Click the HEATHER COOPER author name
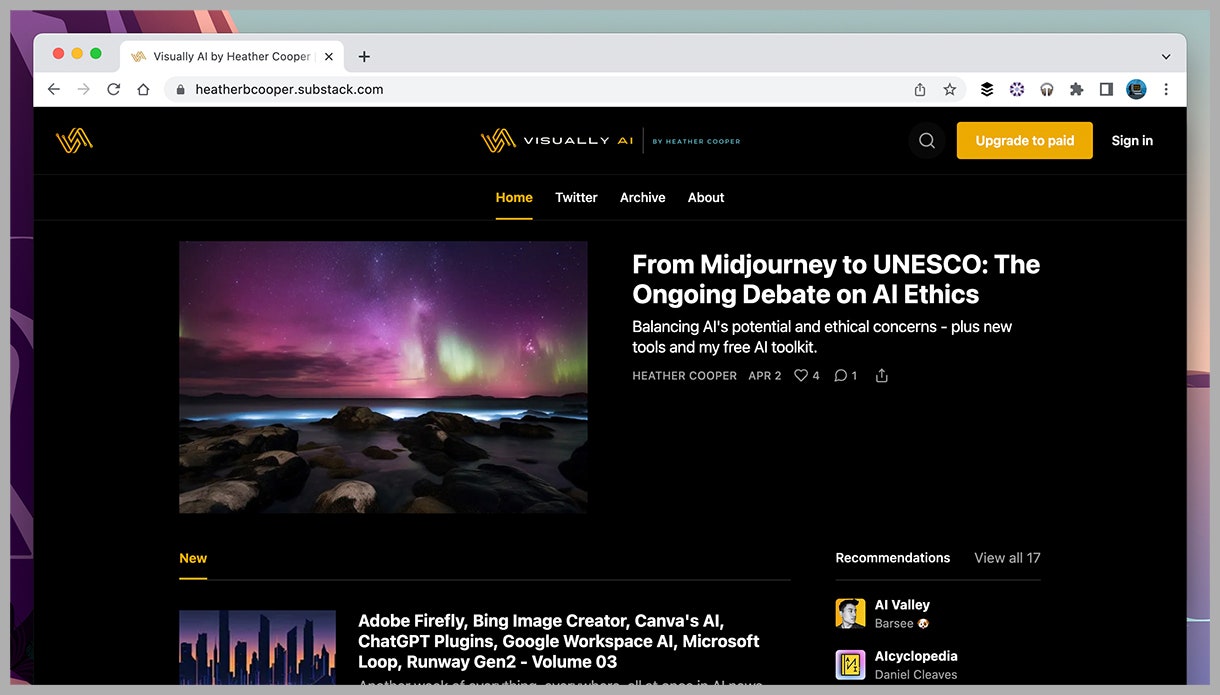This screenshot has height=695, width=1220. 684,376
